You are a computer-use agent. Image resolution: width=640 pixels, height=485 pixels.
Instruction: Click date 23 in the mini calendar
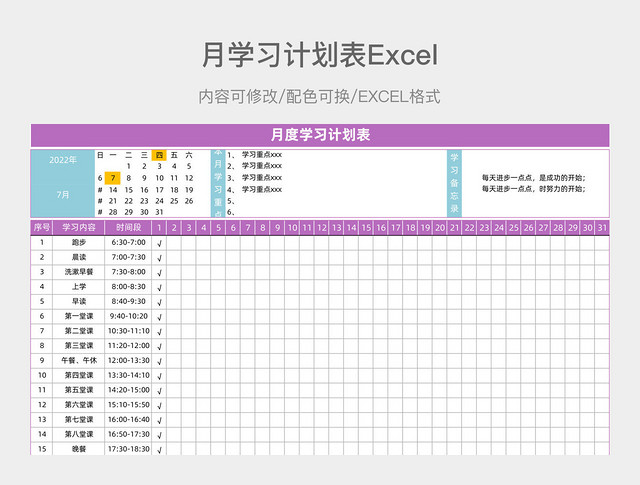coord(144,201)
